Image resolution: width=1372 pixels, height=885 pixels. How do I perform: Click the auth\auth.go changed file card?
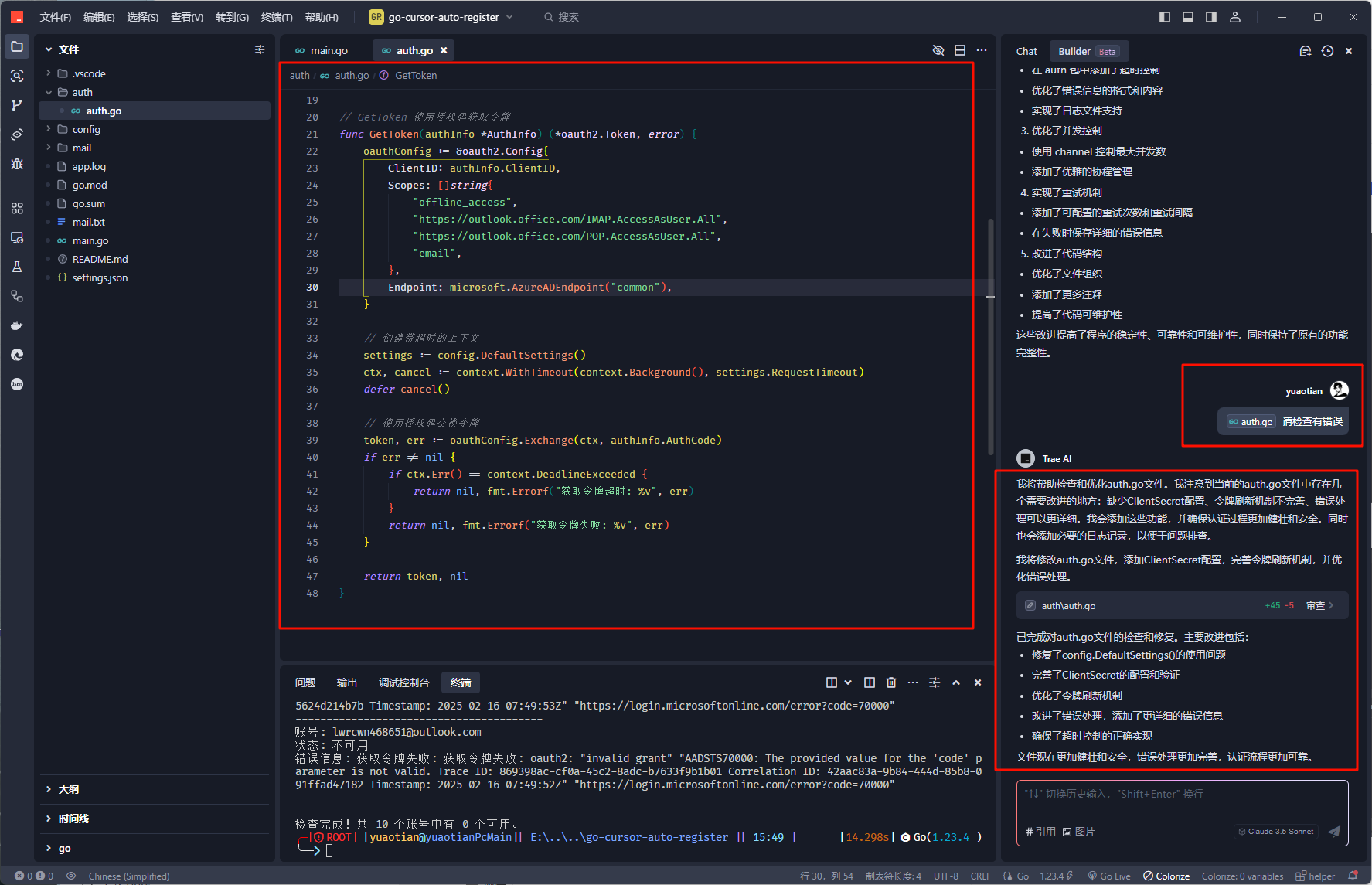coord(1182,605)
